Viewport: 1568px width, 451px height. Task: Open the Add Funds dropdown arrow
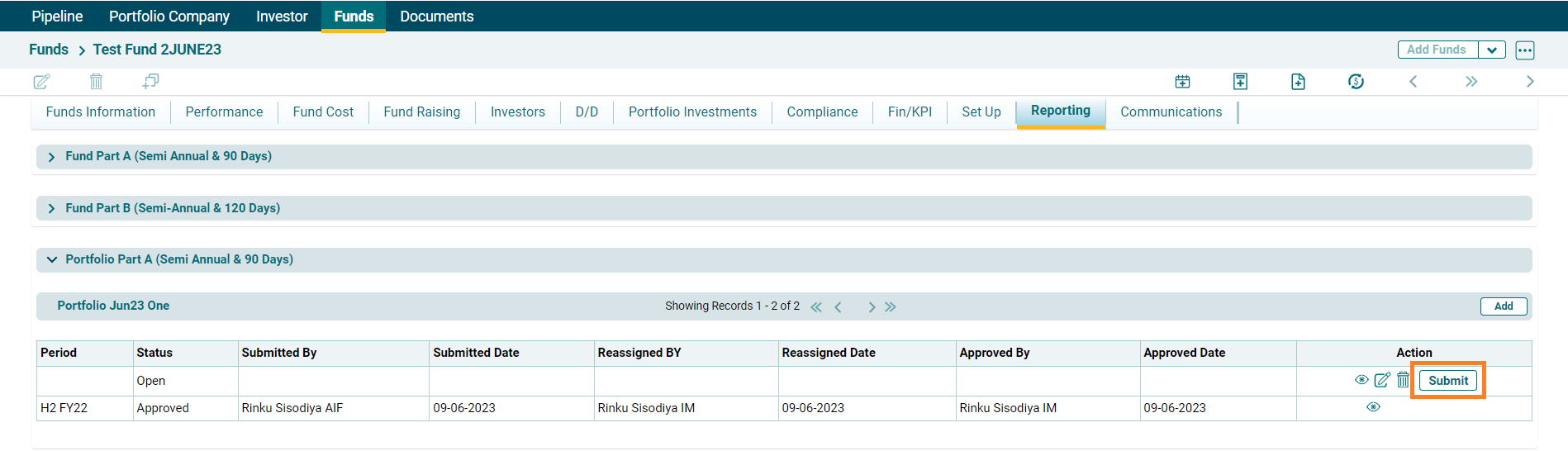[x=1491, y=50]
